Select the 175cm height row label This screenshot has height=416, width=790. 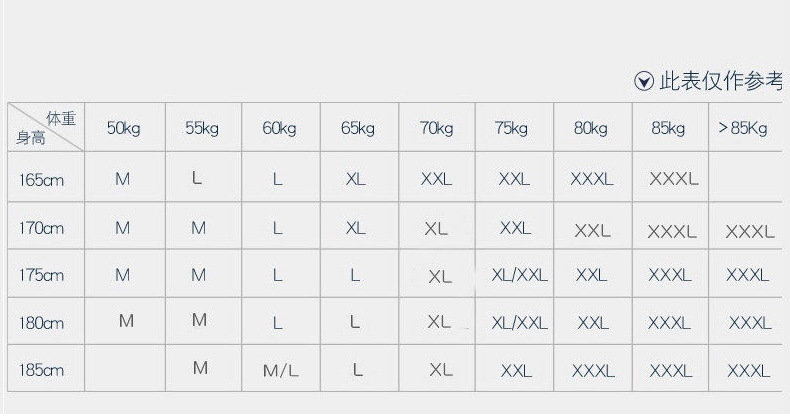pos(42,275)
